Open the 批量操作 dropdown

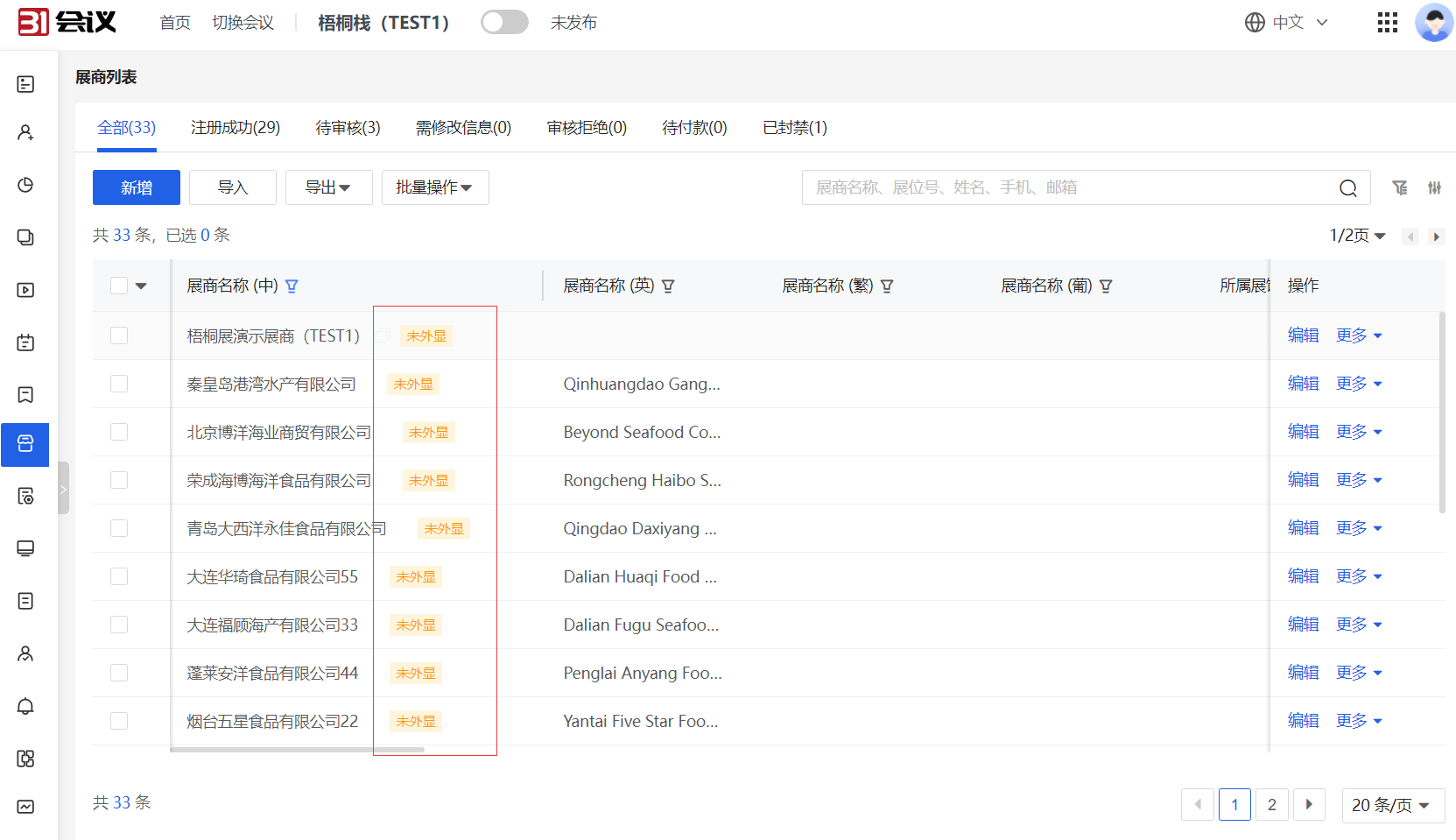[x=434, y=187]
